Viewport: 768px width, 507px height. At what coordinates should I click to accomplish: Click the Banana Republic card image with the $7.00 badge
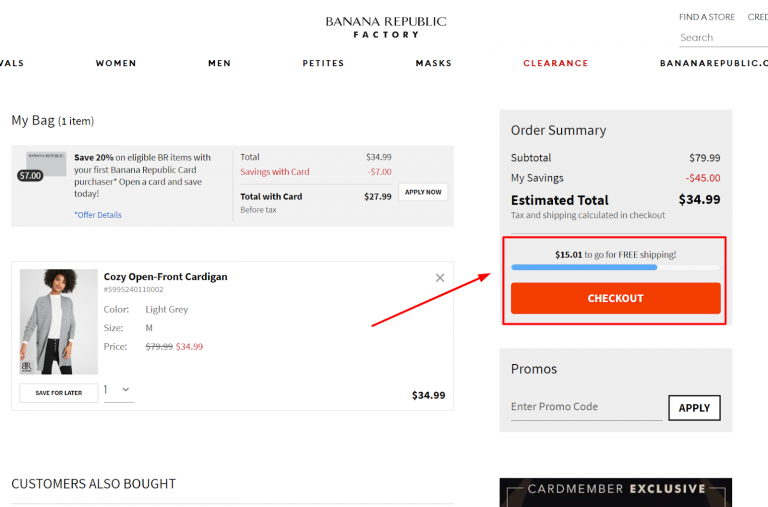coord(42,166)
